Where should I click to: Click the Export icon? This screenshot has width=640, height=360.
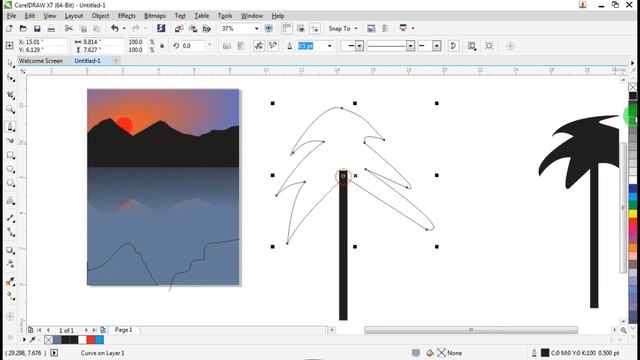(x=193, y=29)
